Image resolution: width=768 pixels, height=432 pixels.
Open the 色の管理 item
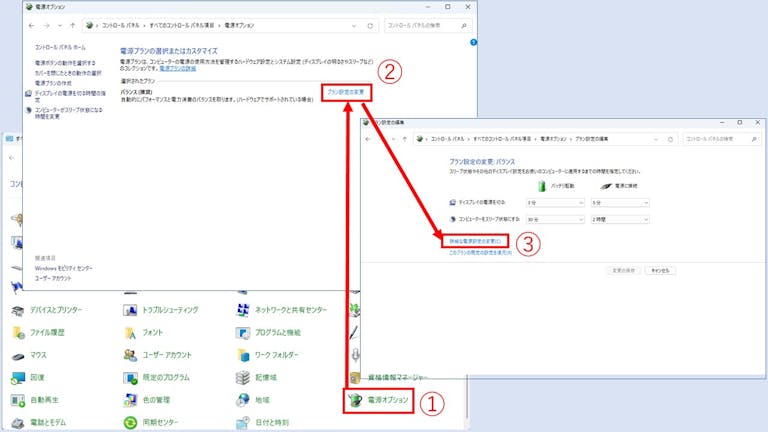(x=147, y=400)
